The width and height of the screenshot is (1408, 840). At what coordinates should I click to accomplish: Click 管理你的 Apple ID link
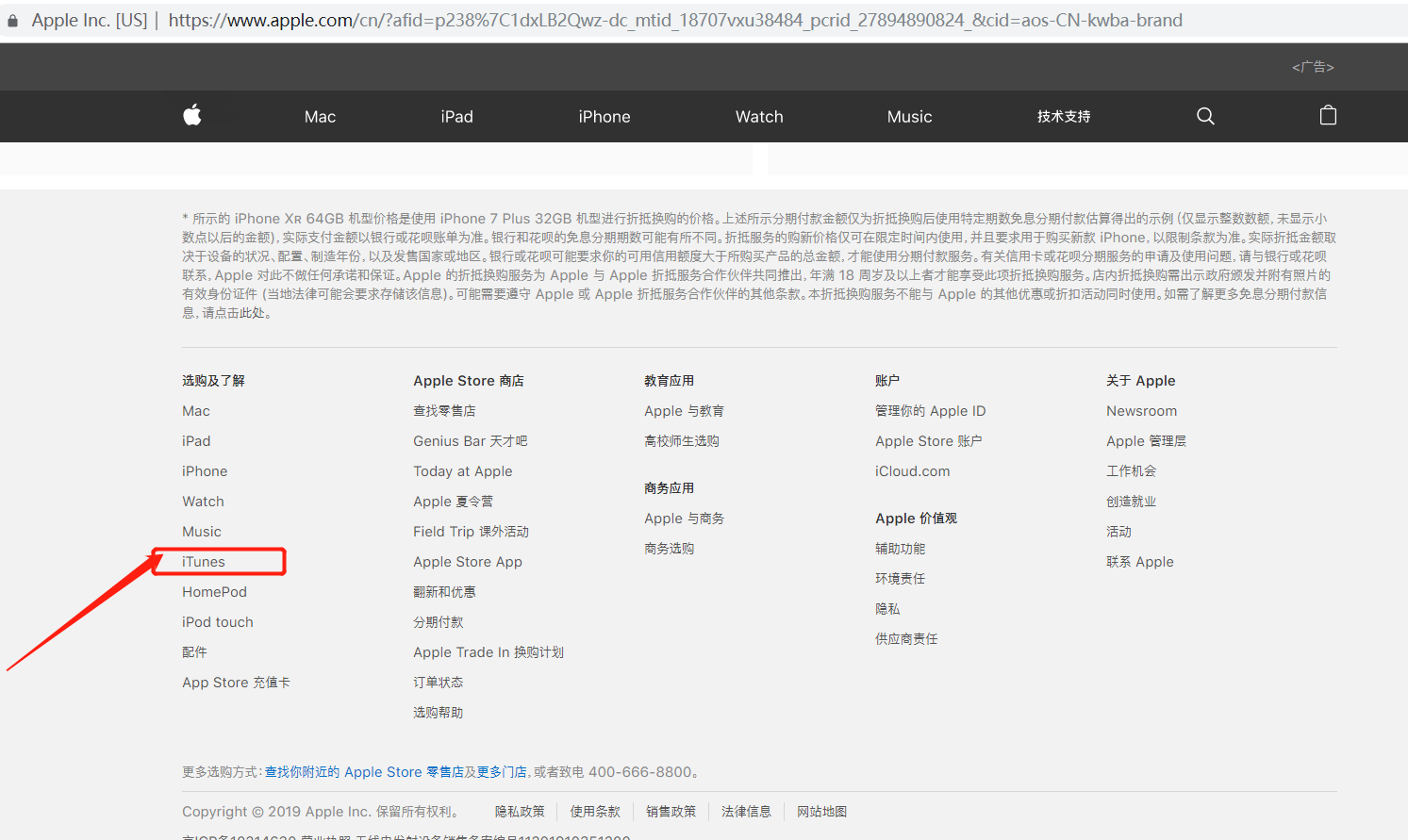tap(930, 411)
